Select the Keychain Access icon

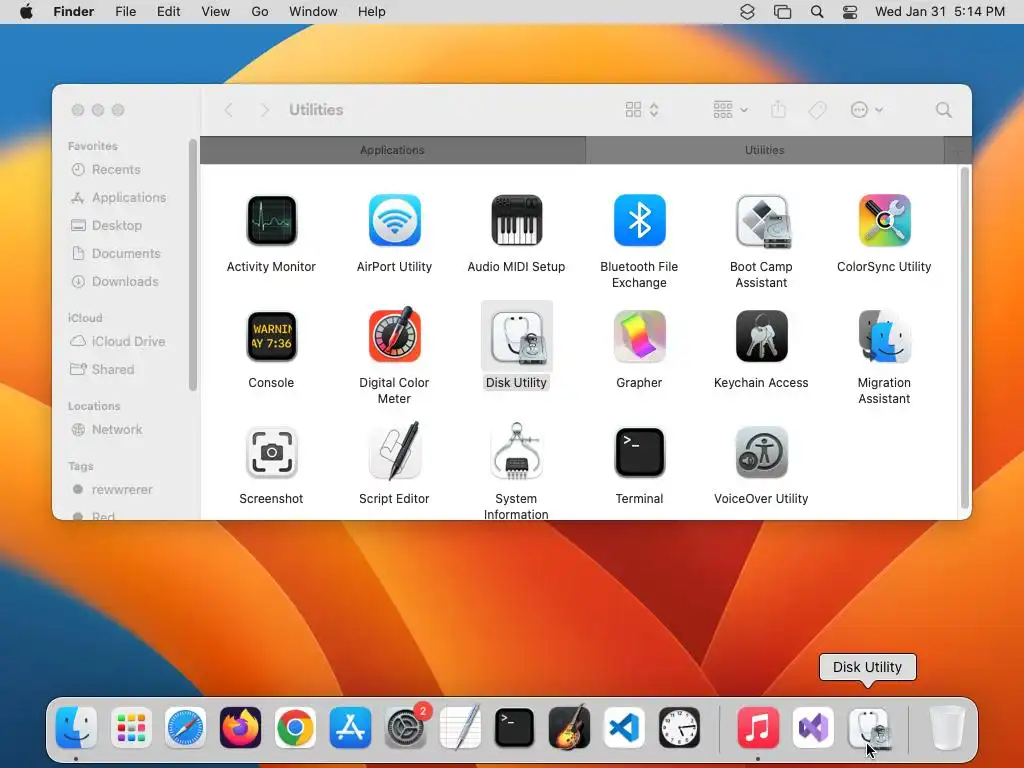[761, 336]
